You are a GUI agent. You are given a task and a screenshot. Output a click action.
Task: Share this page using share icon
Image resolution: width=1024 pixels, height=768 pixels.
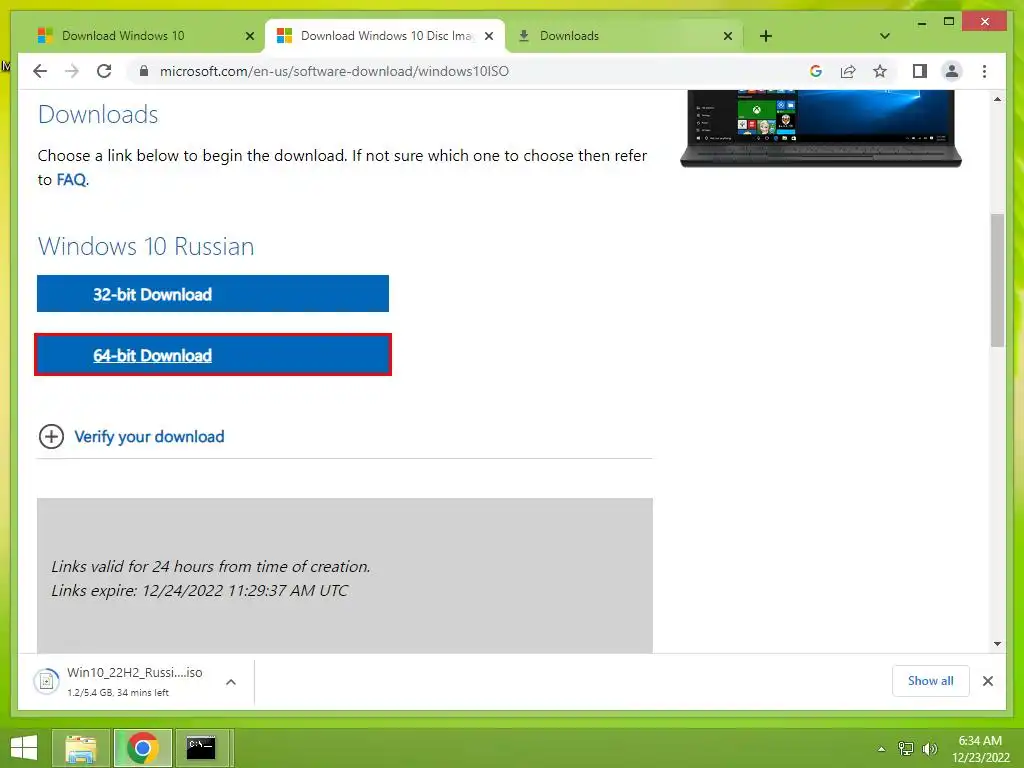(848, 71)
